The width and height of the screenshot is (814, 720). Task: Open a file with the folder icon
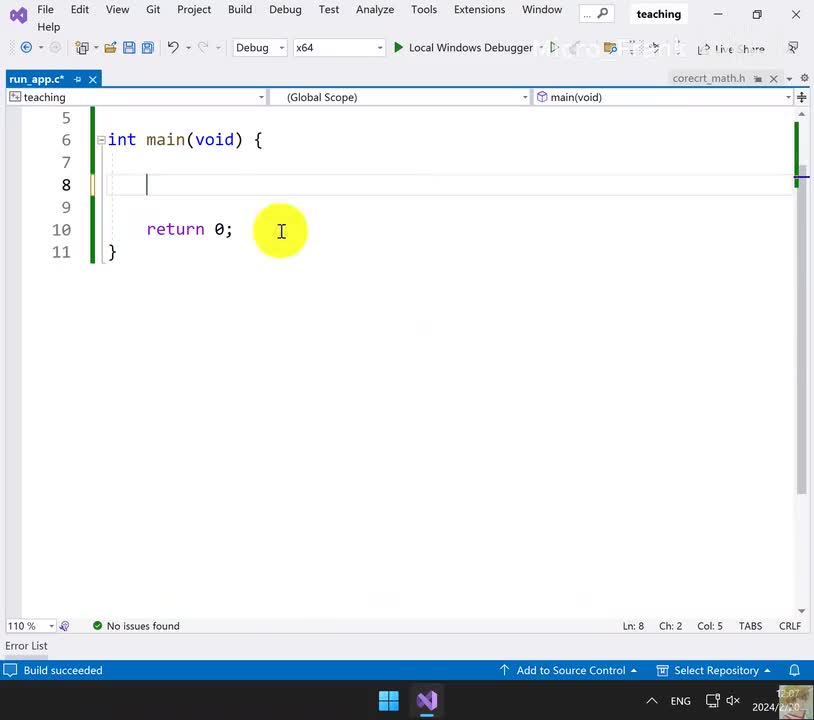point(110,48)
